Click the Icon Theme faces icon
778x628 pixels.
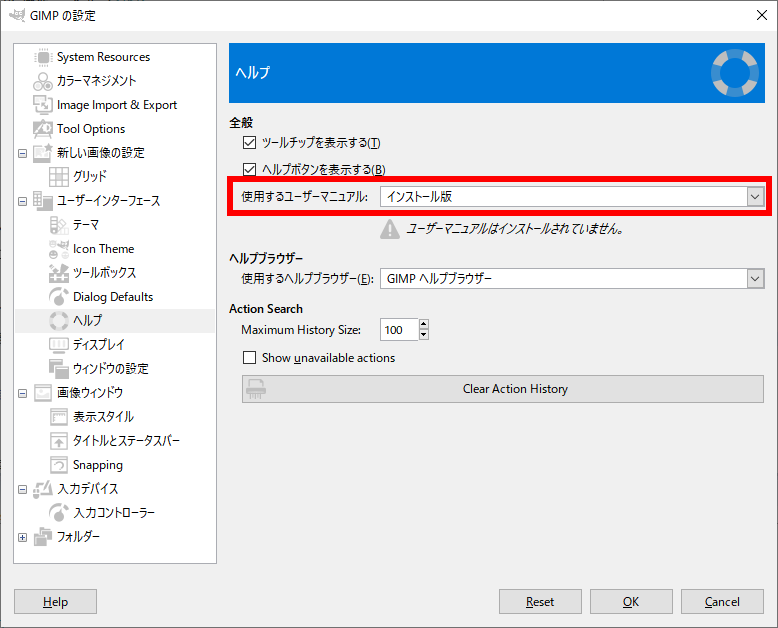(59, 249)
